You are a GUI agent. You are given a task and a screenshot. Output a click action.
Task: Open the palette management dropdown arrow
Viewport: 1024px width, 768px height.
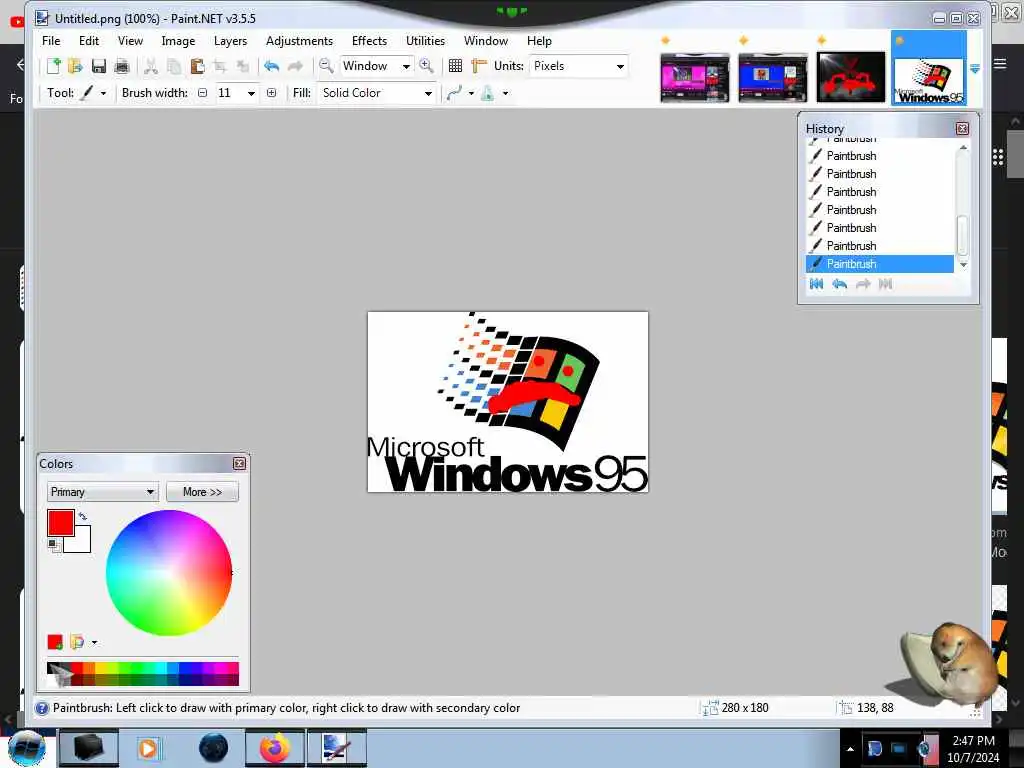click(95, 643)
